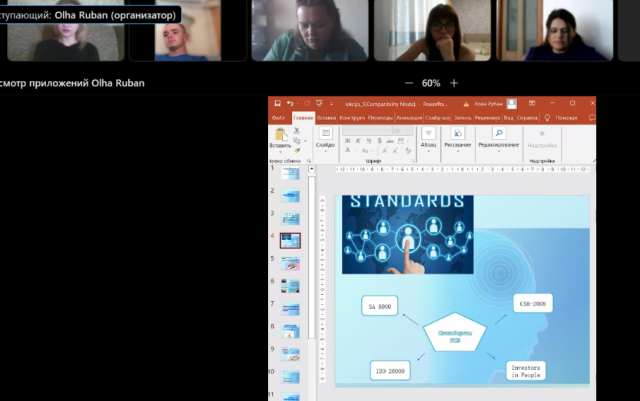Undo the last action in PowerPoint
The image size is (640, 401).
(x=290, y=103)
